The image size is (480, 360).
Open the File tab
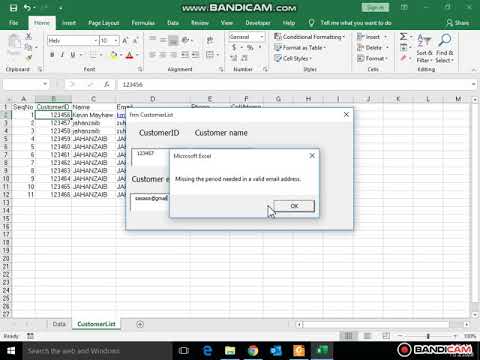pos(14,23)
